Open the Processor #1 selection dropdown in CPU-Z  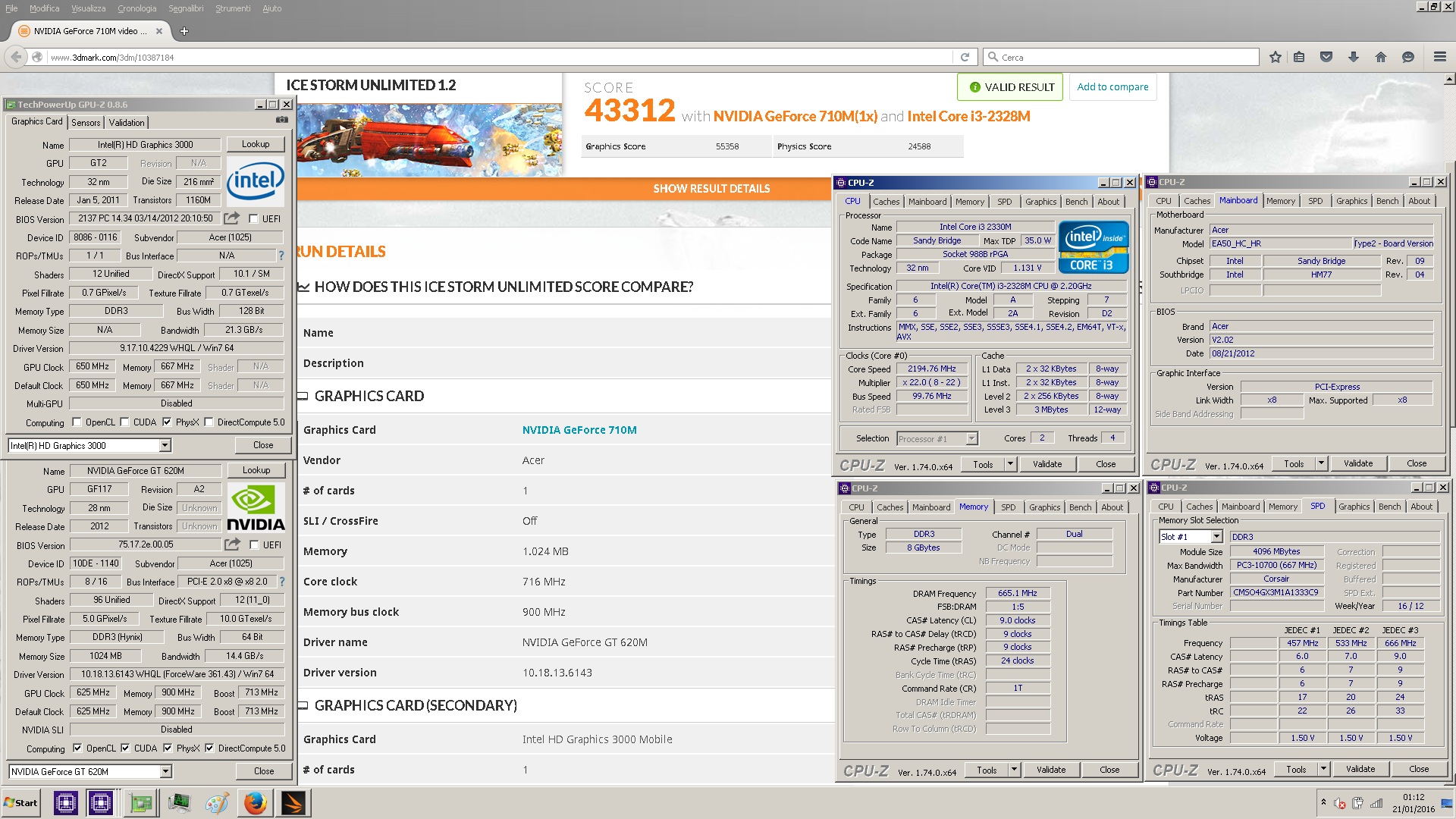pos(971,438)
